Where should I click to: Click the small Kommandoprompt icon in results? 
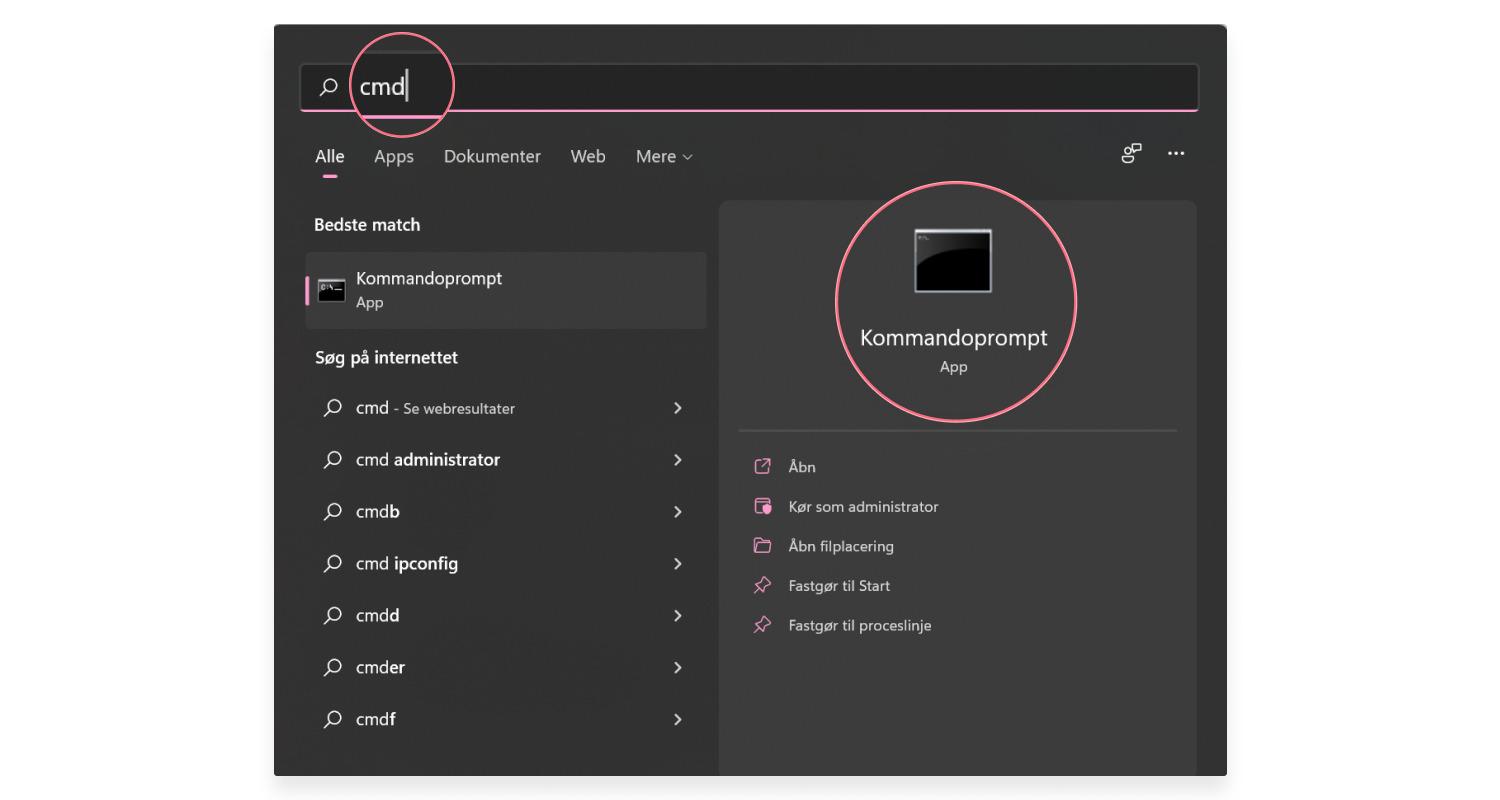coord(331,290)
